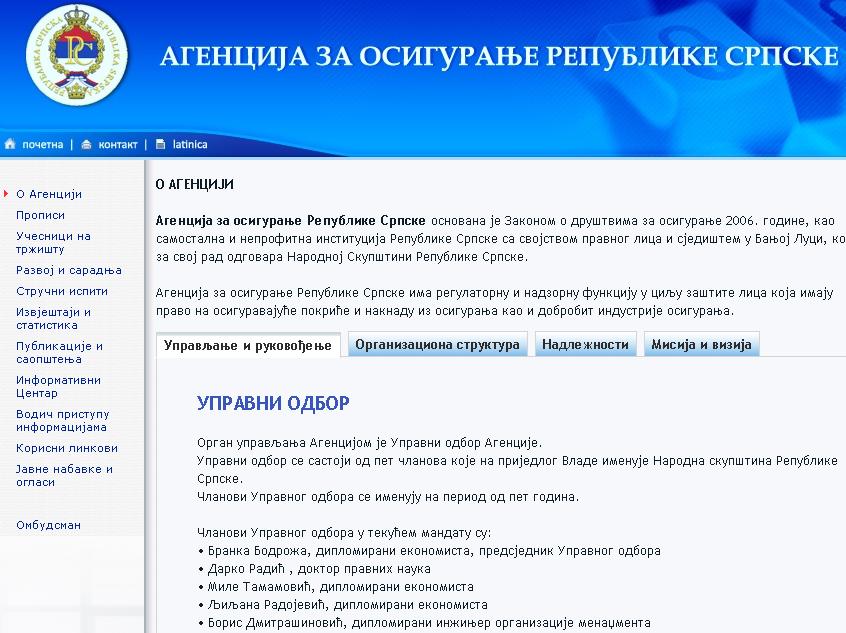Open the Надлежности tab
The height and width of the screenshot is (633, 846).
point(585,345)
